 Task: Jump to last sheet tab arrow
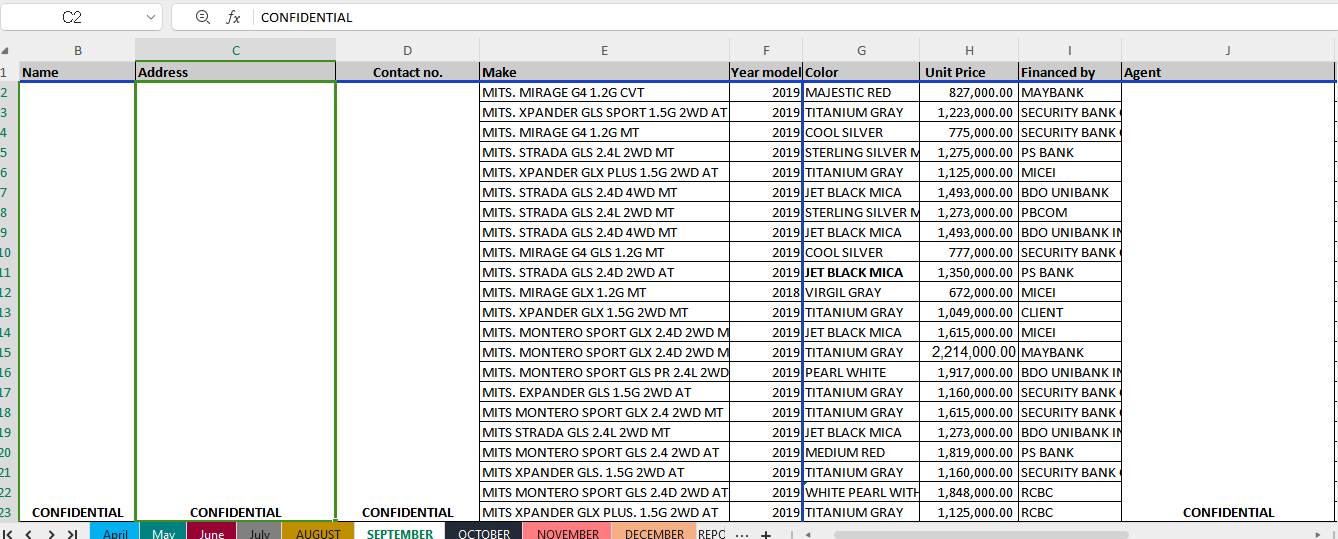pyautogui.click(x=72, y=534)
